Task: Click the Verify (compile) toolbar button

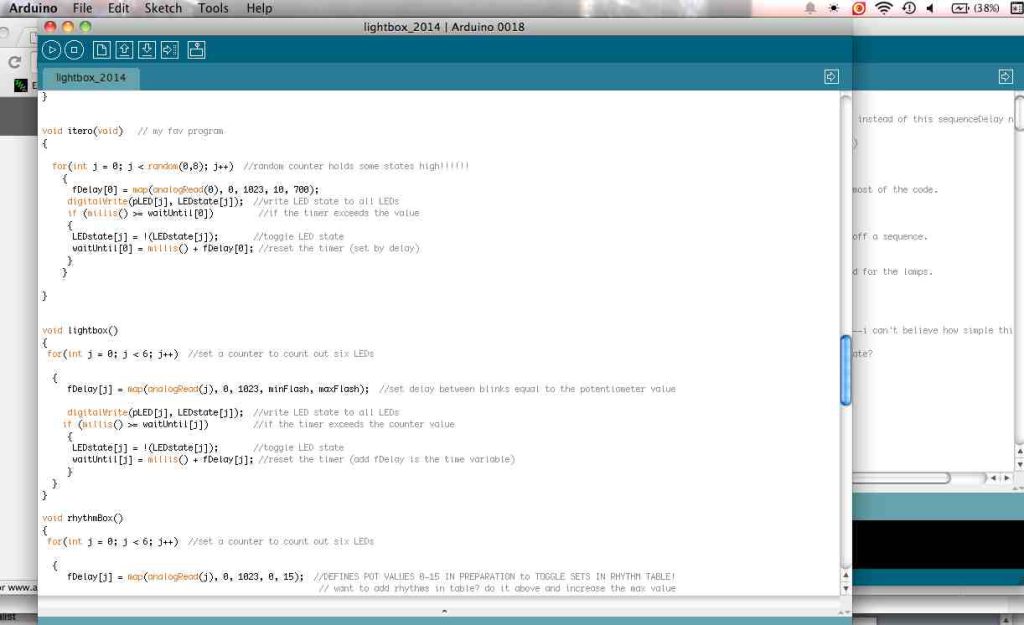Action: pos(52,50)
